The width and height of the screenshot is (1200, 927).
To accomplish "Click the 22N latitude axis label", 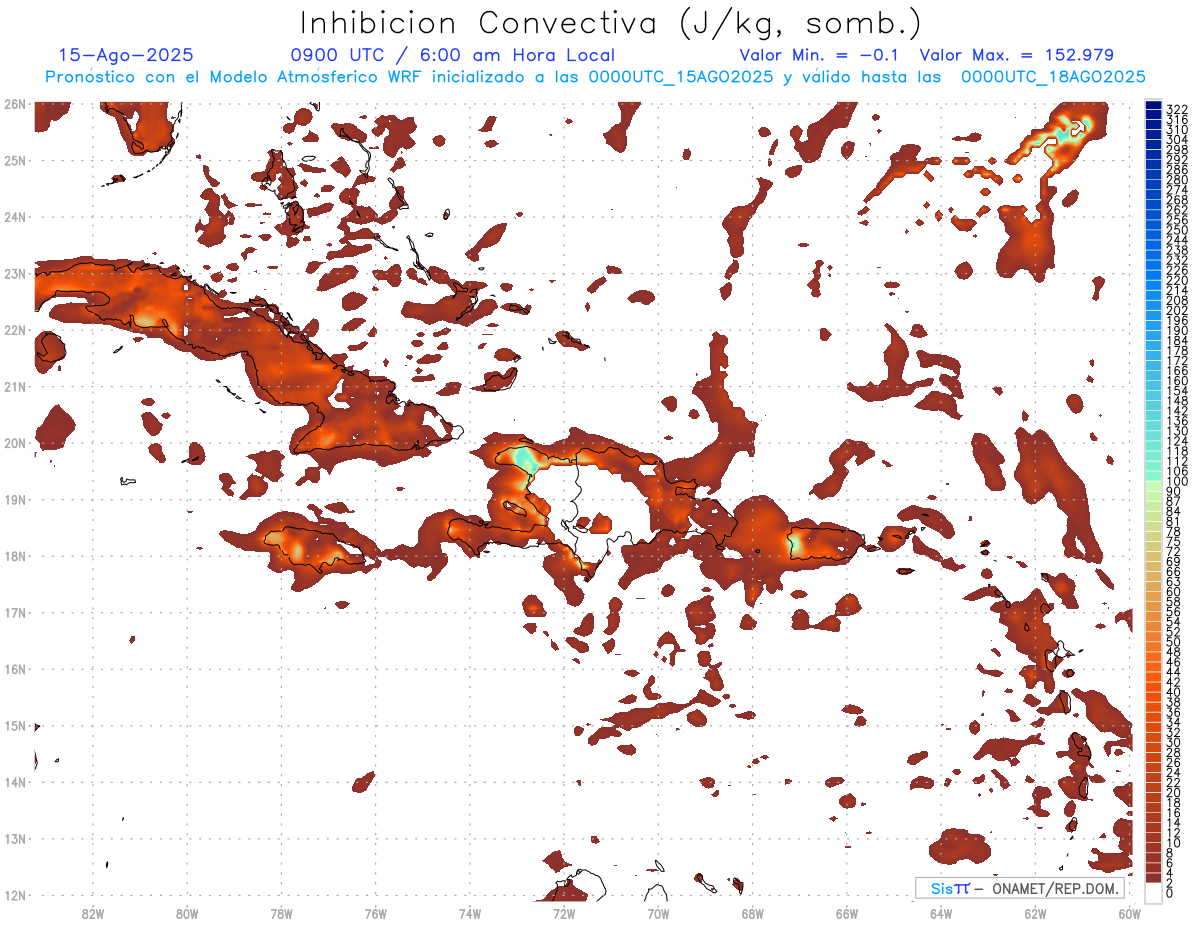I will [14, 329].
